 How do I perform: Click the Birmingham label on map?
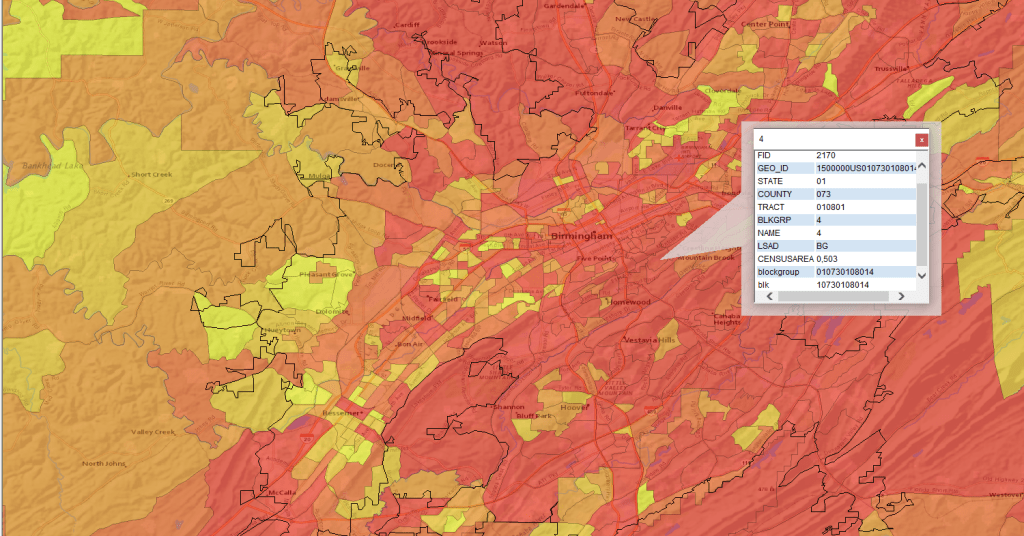pos(581,236)
